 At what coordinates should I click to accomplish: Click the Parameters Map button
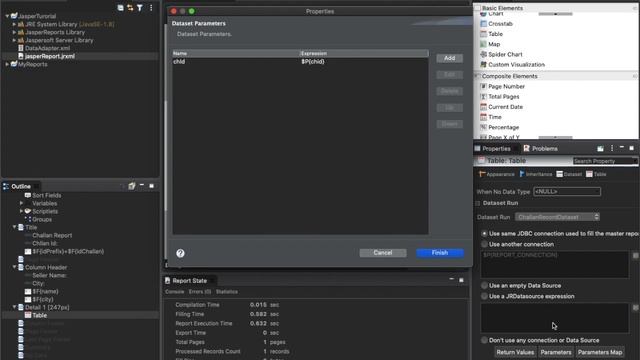[x=600, y=352]
